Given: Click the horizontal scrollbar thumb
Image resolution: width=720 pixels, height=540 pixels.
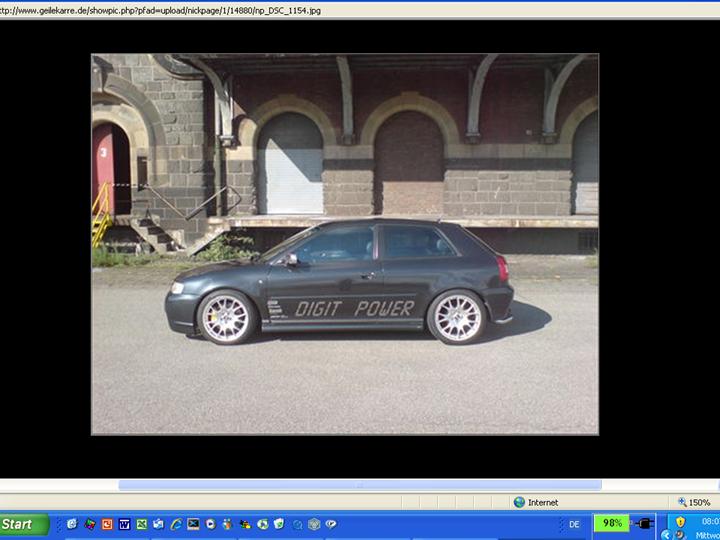Looking at the screenshot, I should (x=360, y=485).
